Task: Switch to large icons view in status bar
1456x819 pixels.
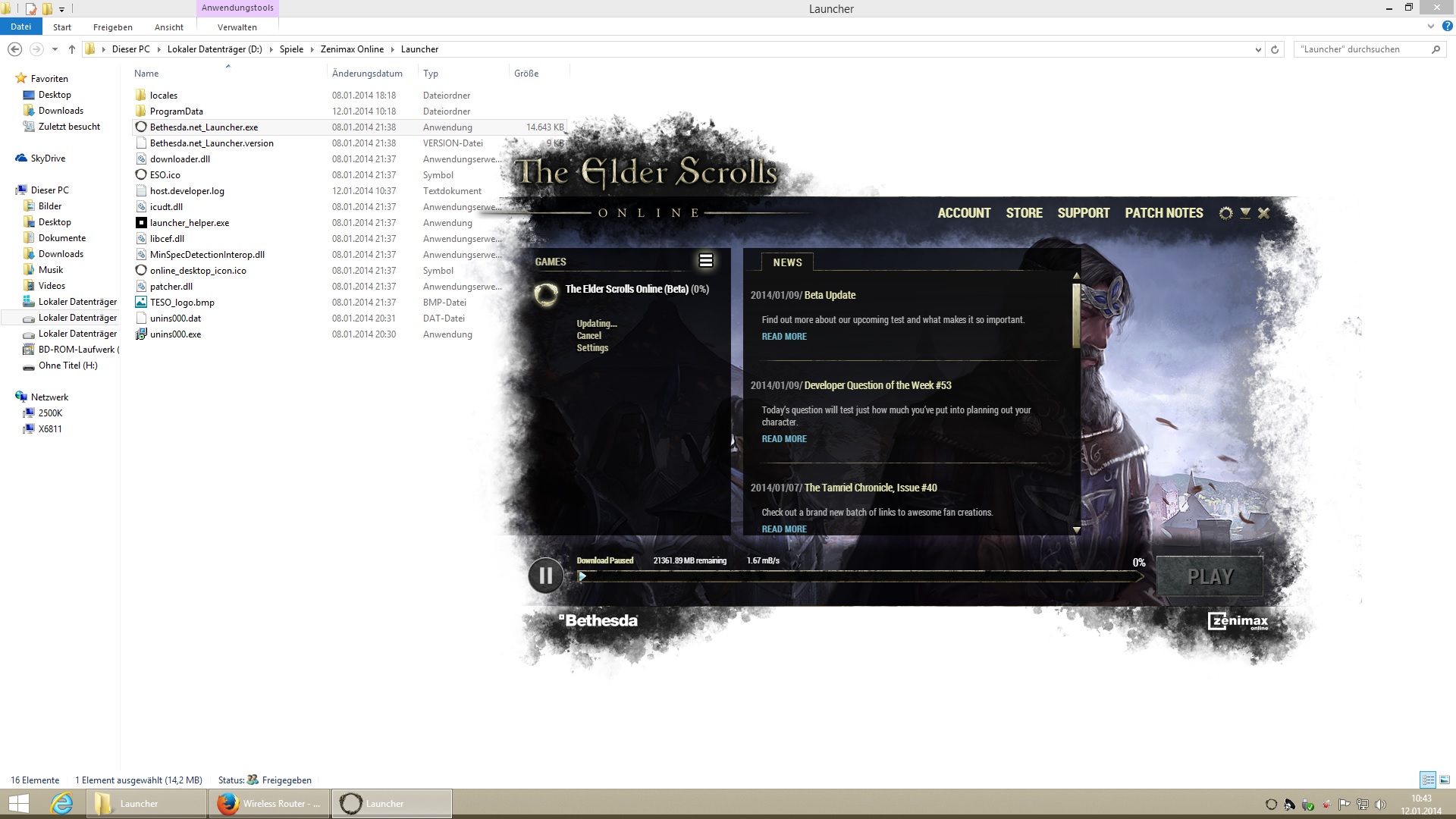Action: (x=1445, y=780)
